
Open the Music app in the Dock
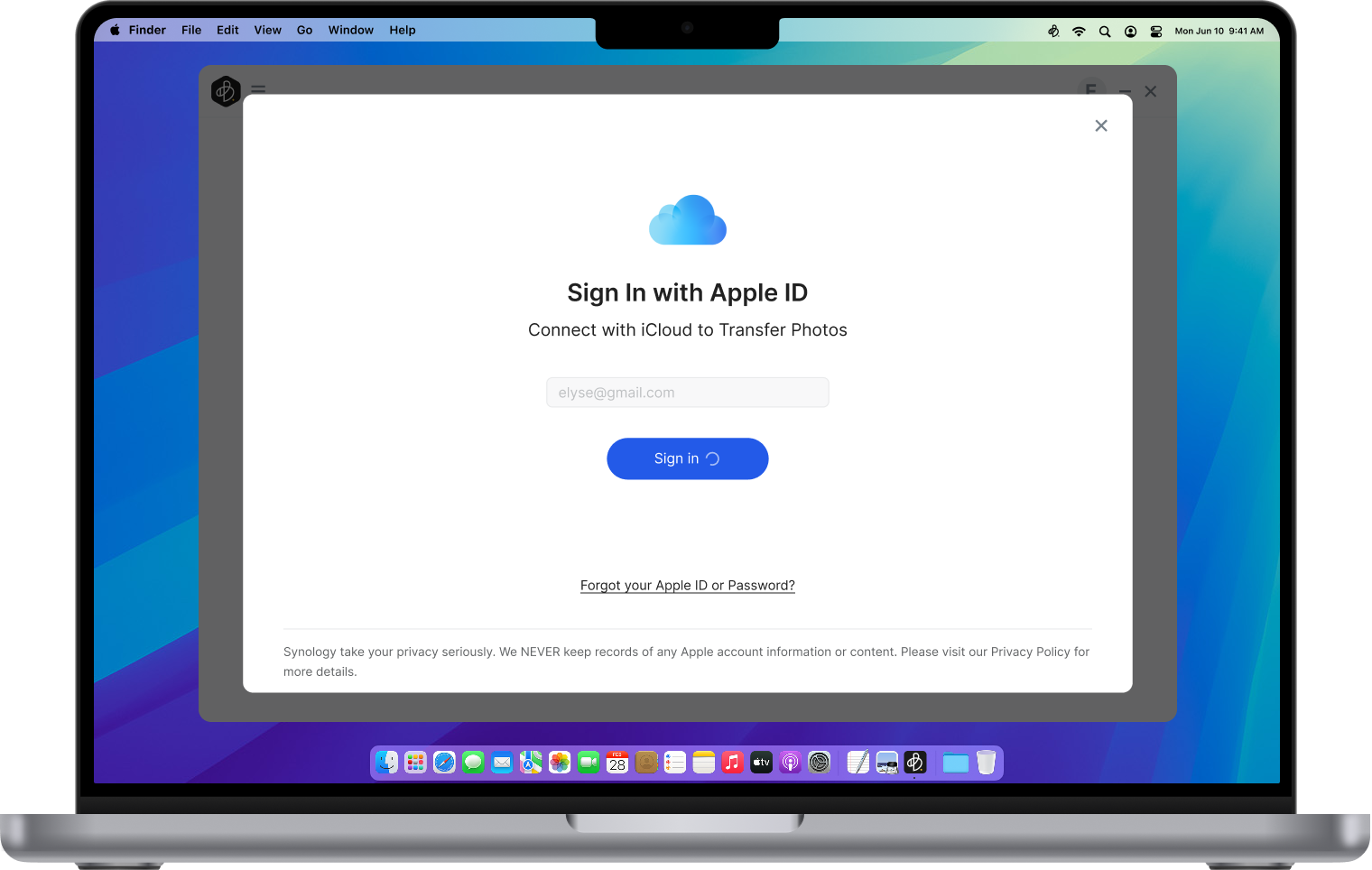pyautogui.click(x=732, y=763)
